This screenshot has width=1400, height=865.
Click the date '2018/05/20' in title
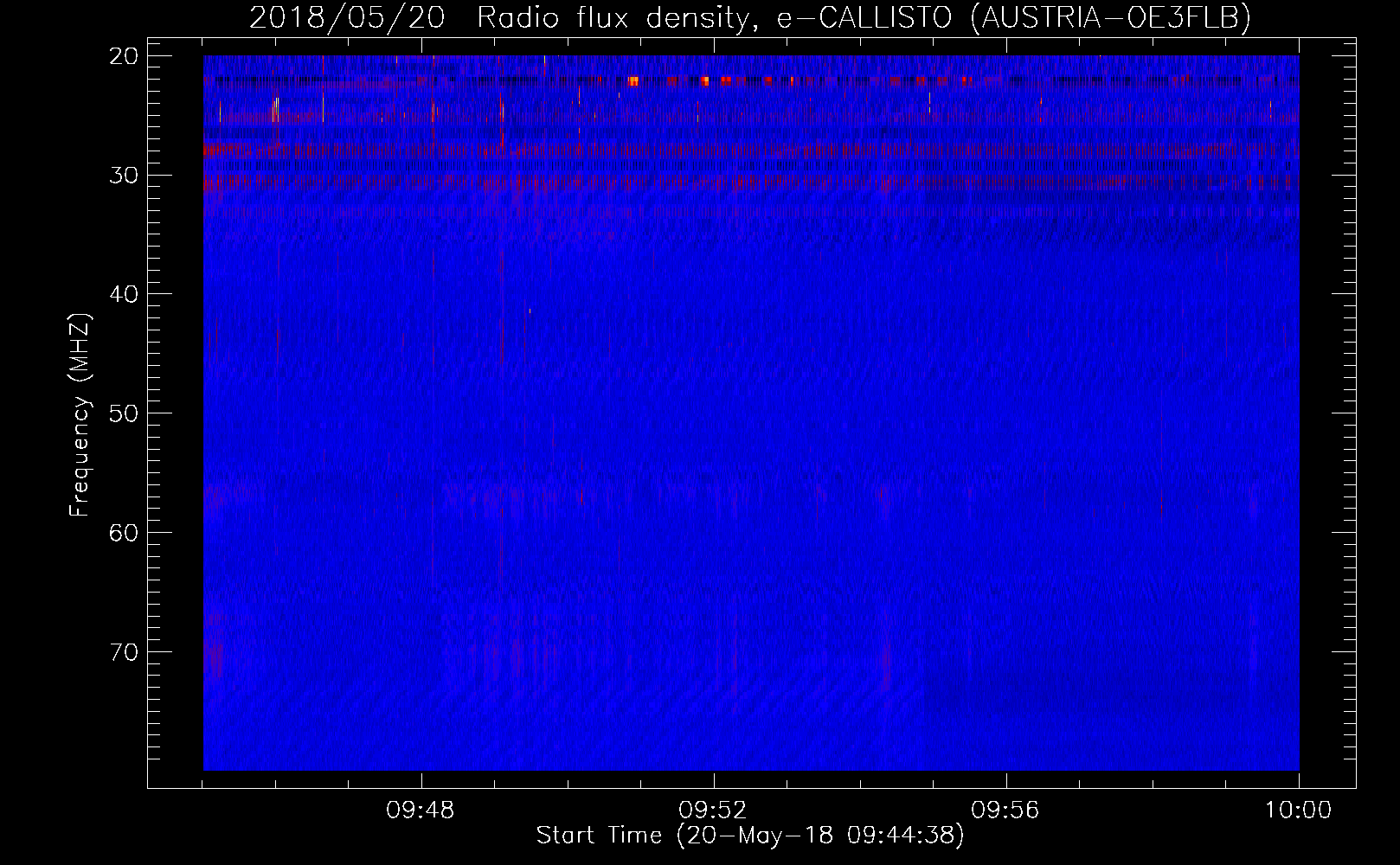point(347,18)
